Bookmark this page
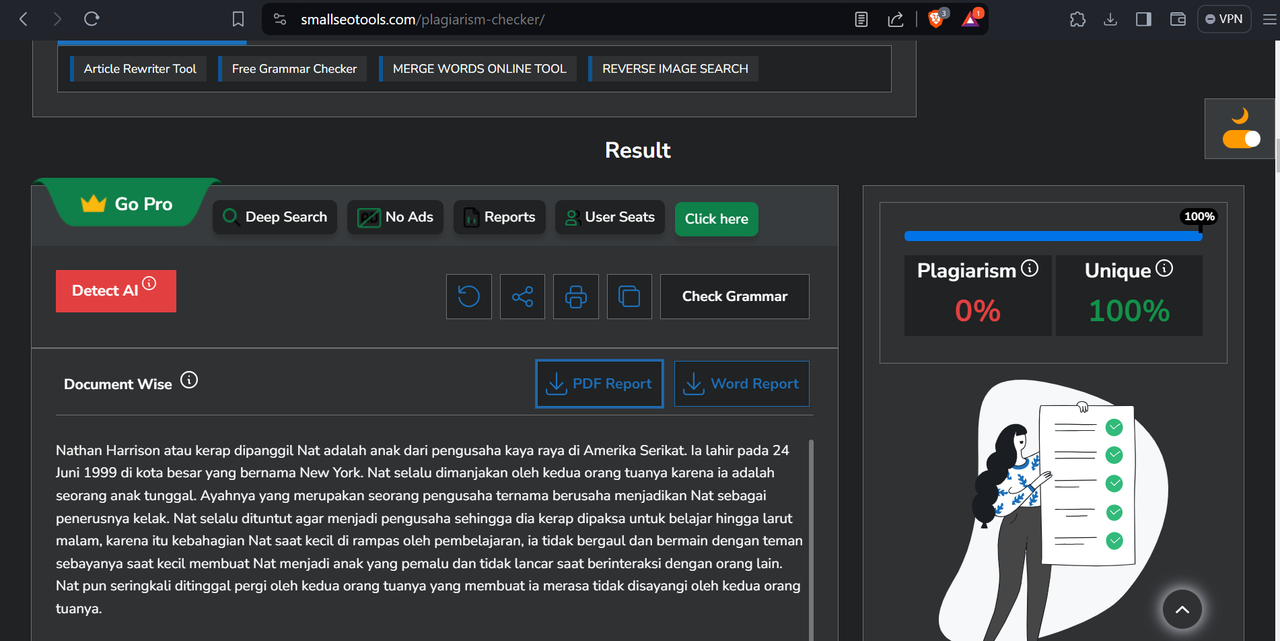The height and width of the screenshot is (641, 1280). point(238,19)
